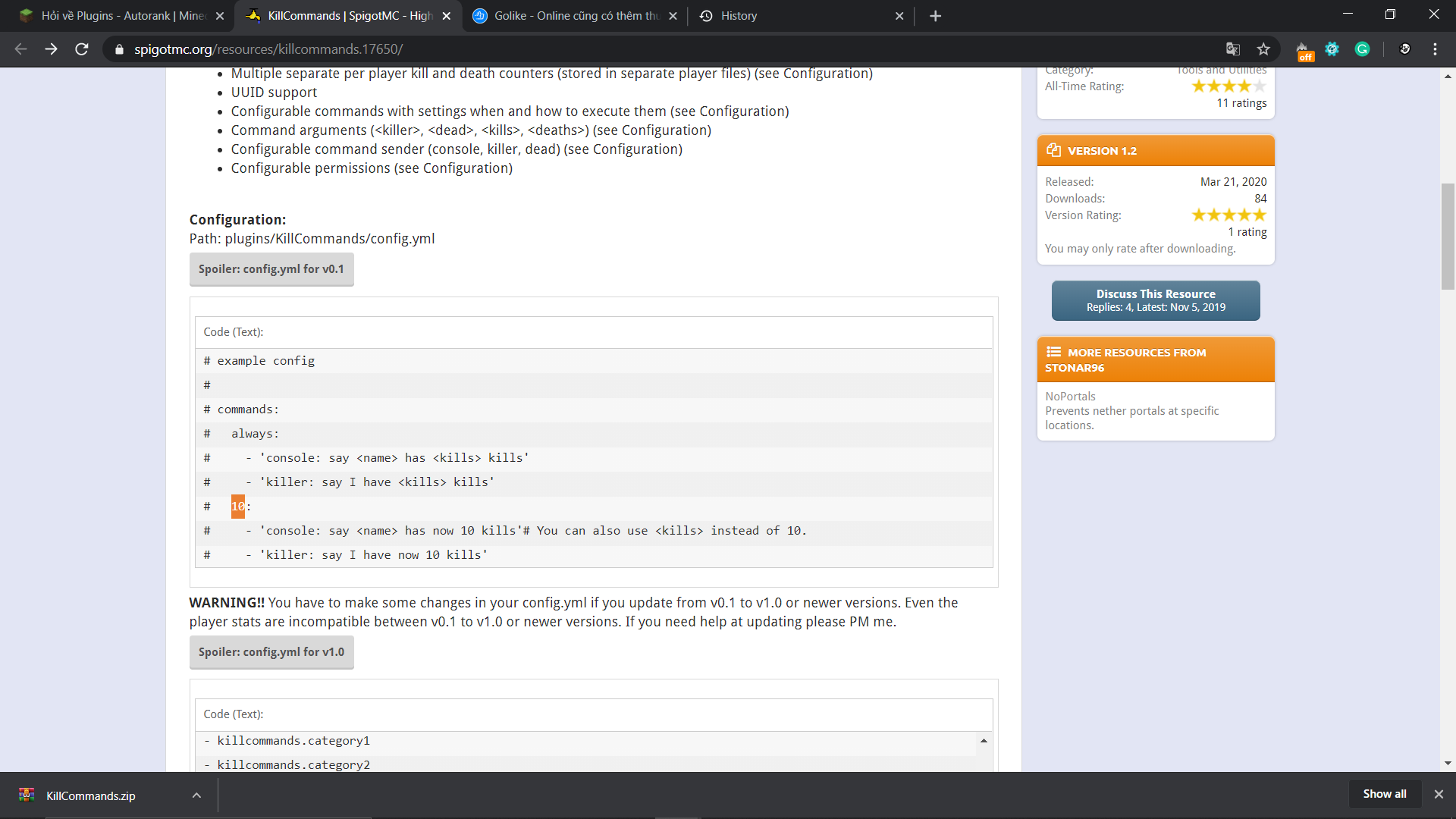Viewport: 1456px width, 819px height.
Task: Close the downloads bar
Action: click(x=1439, y=794)
